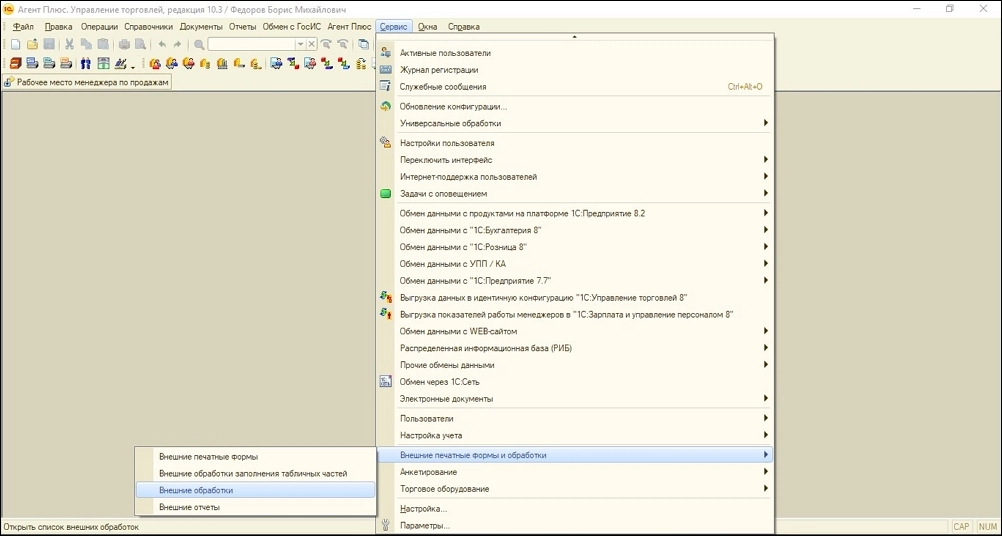The height and width of the screenshot is (536, 1002).
Task: Open Активные пользователи via its icon
Action: pos(385,53)
